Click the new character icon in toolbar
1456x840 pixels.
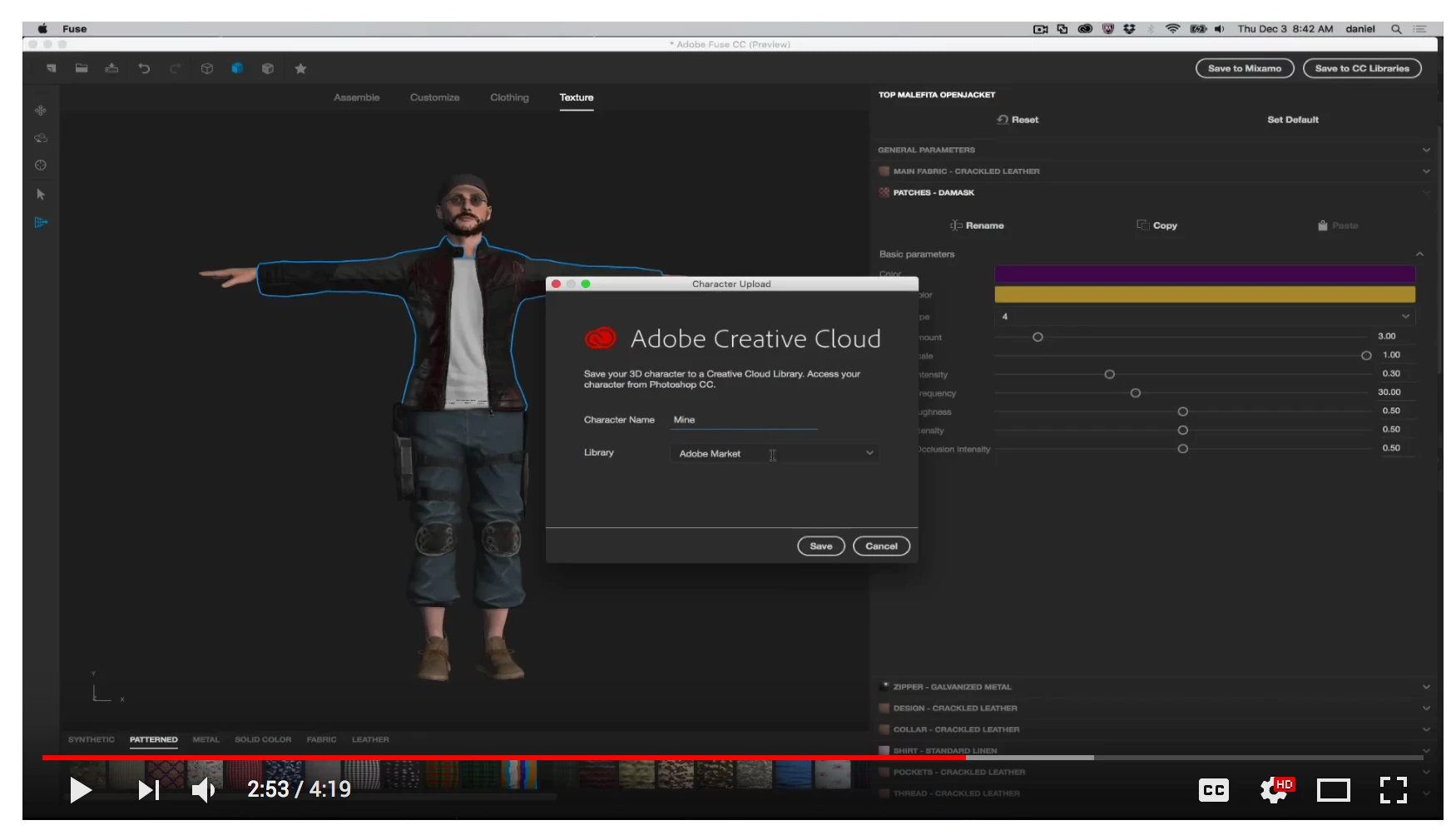(x=52, y=68)
